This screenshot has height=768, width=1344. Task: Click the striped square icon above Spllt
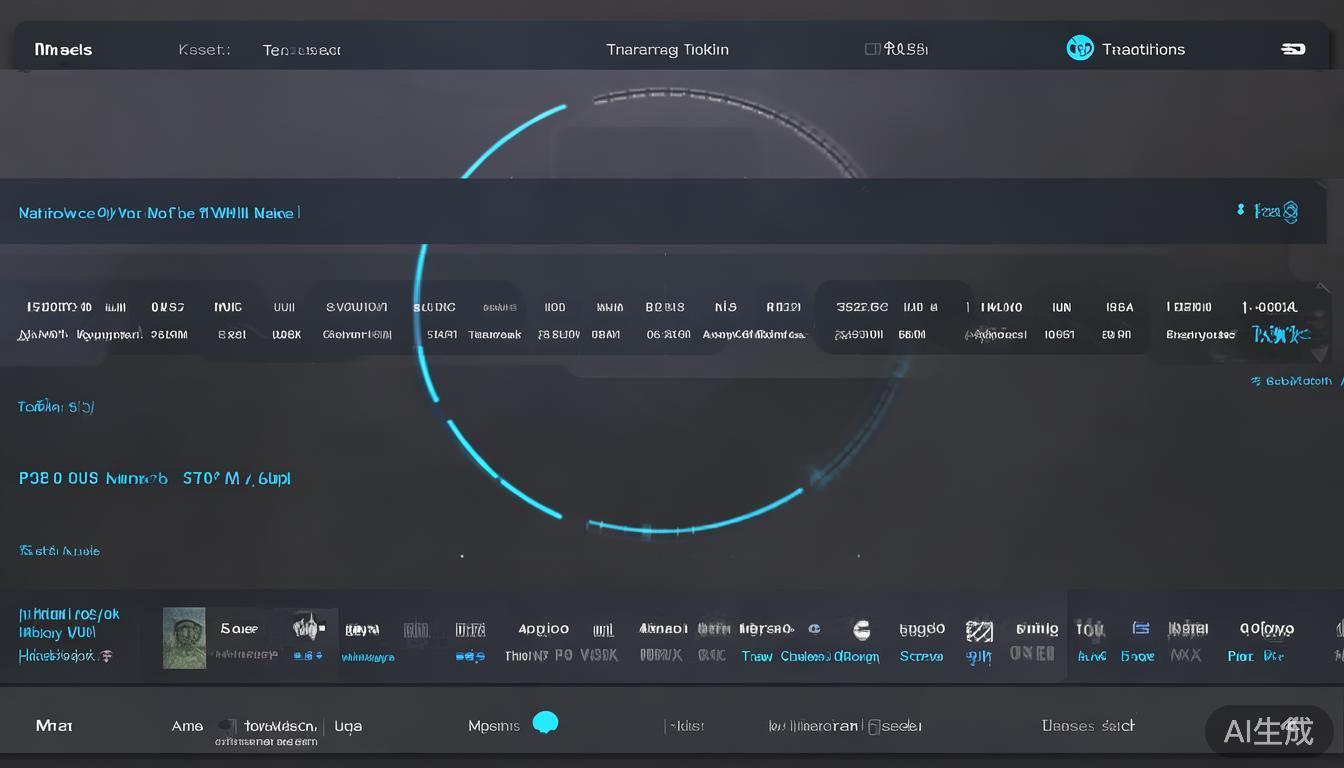click(x=979, y=630)
